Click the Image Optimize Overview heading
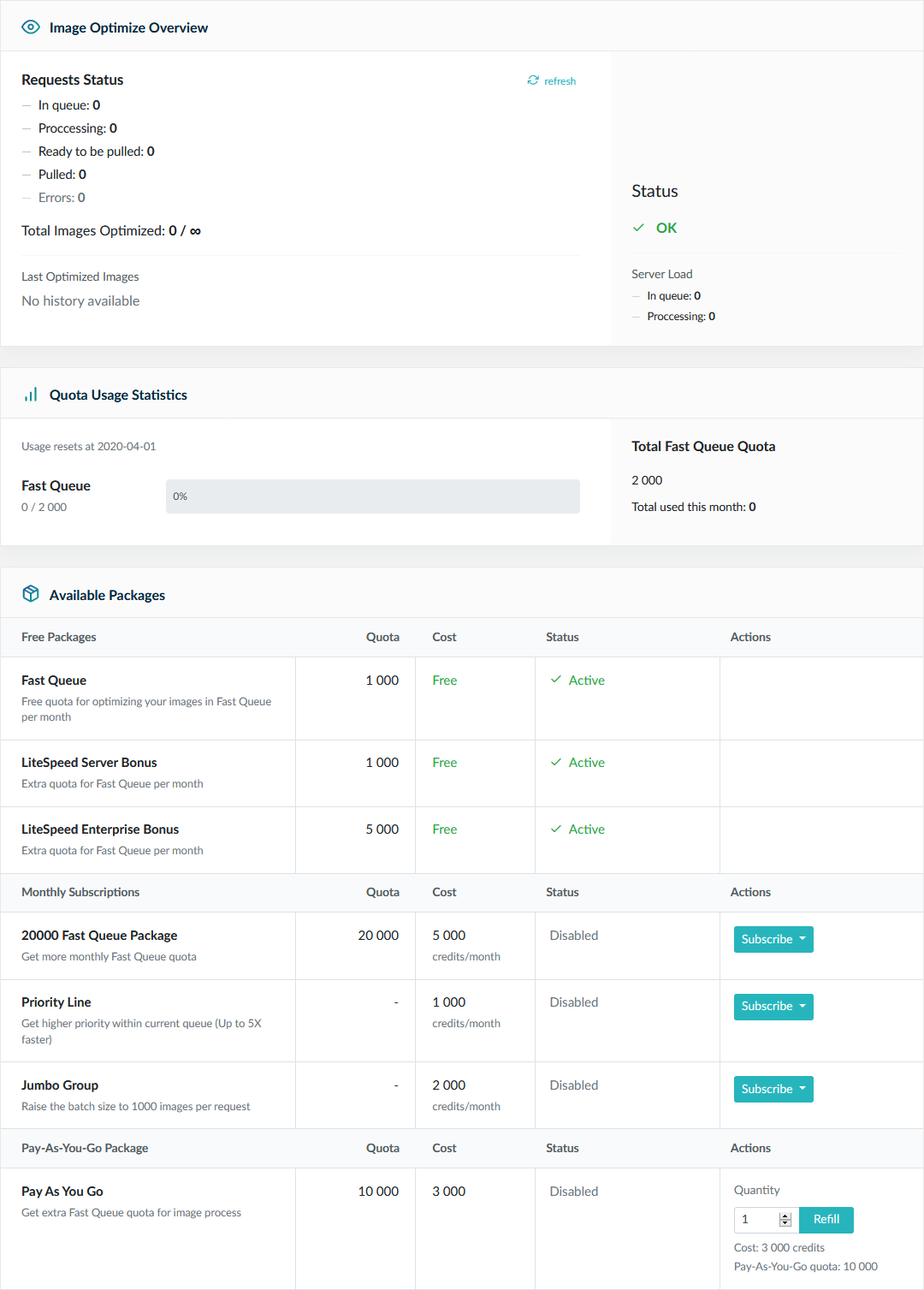This screenshot has width=924, height=1290. pos(128,27)
